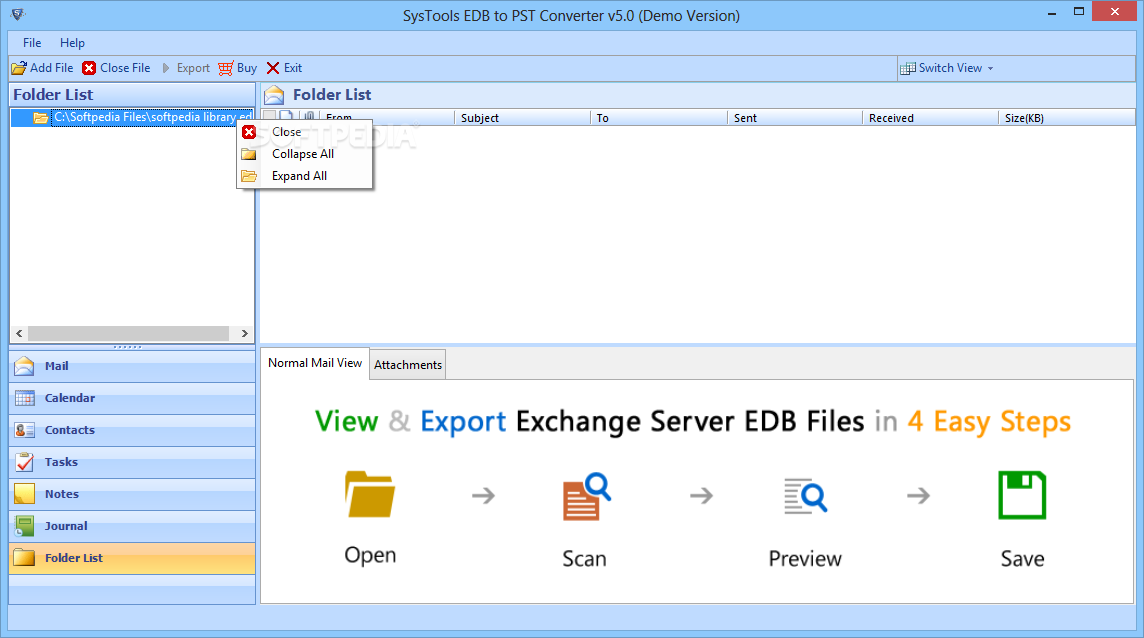Minimize the EDB to PST Converter window
This screenshot has width=1144, height=638.
[x=1052, y=12]
